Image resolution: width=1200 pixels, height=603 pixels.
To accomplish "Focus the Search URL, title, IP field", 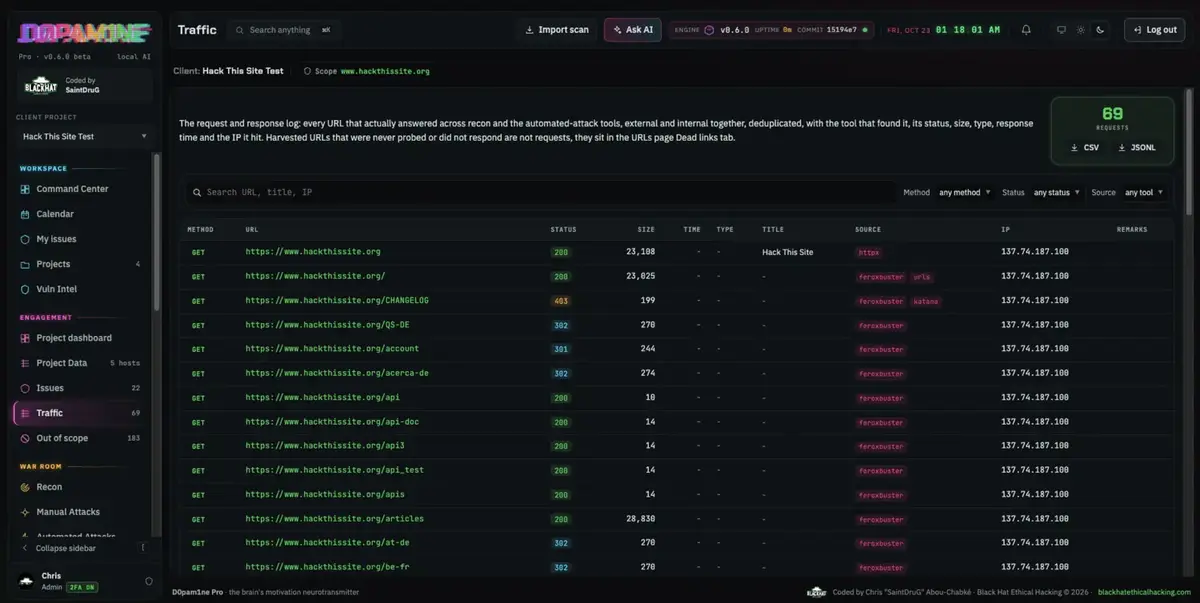I will point(540,192).
